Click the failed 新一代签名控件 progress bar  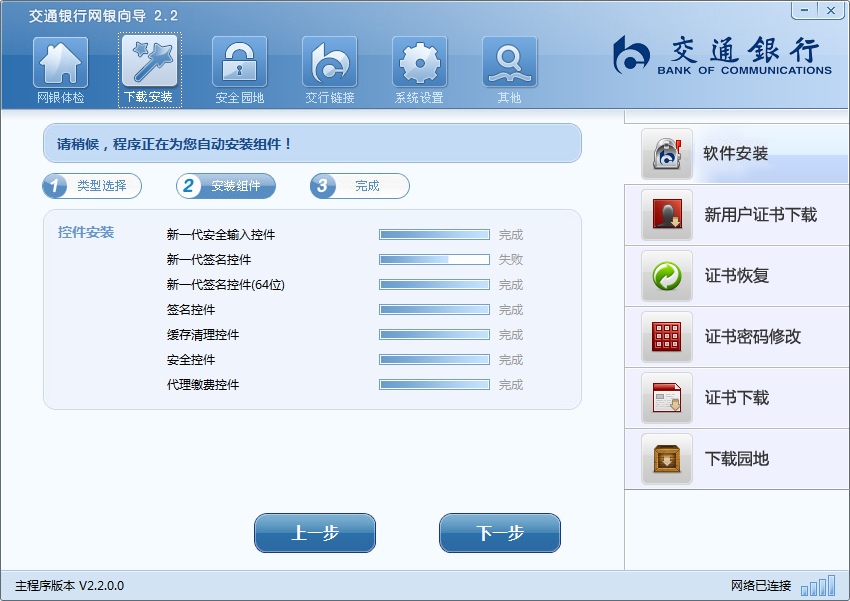click(434, 260)
